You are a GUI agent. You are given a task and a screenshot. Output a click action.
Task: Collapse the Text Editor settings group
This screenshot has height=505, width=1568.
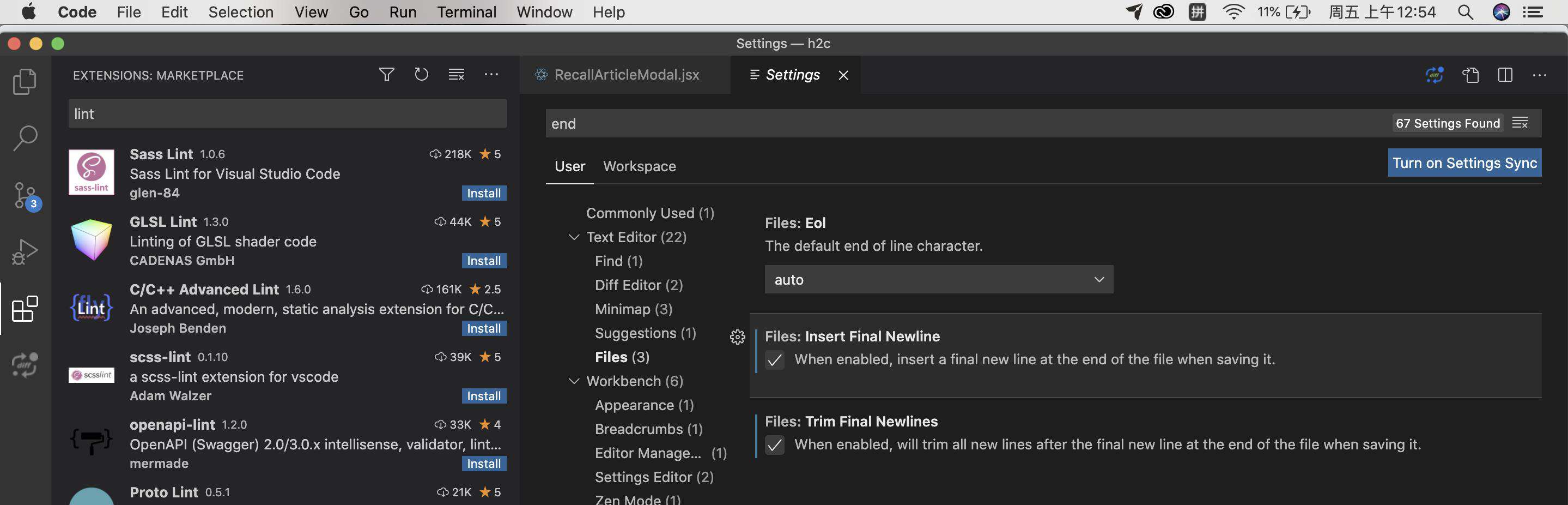(x=573, y=237)
